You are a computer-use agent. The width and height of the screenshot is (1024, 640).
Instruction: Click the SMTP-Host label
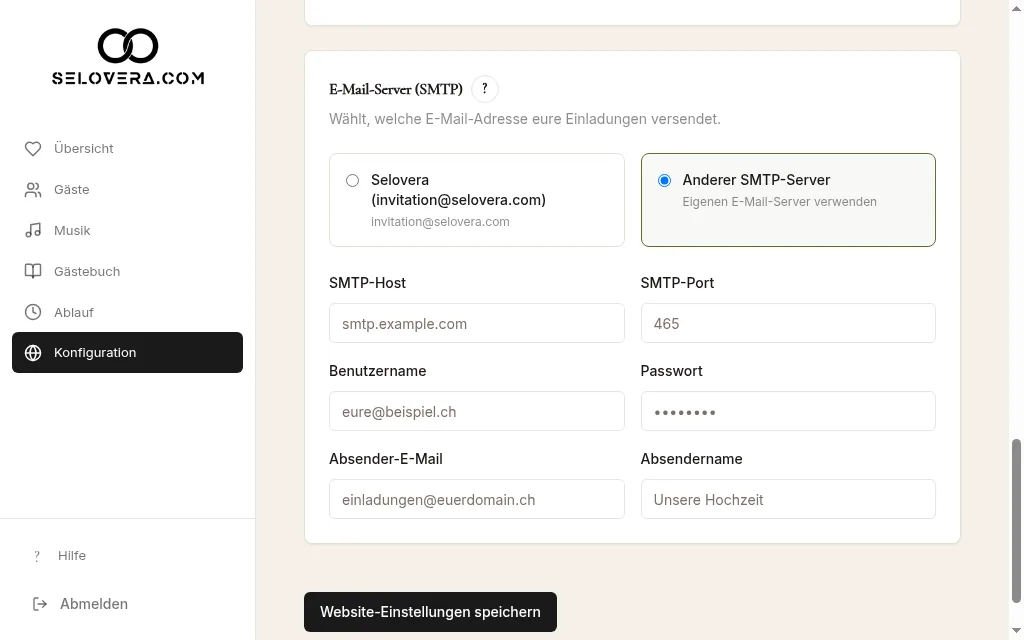(x=368, y=283)
